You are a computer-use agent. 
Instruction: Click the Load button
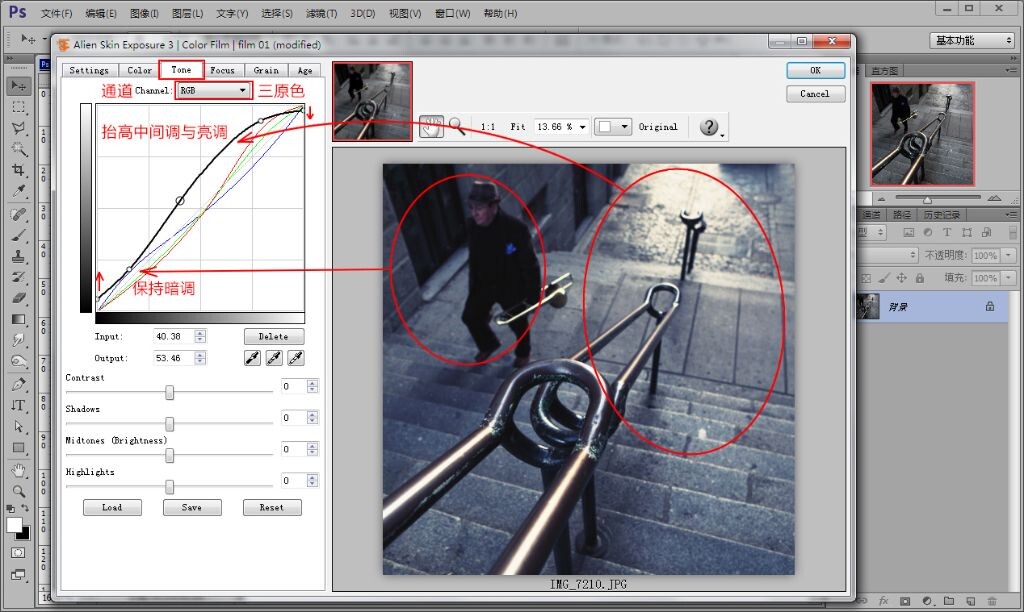112,507
